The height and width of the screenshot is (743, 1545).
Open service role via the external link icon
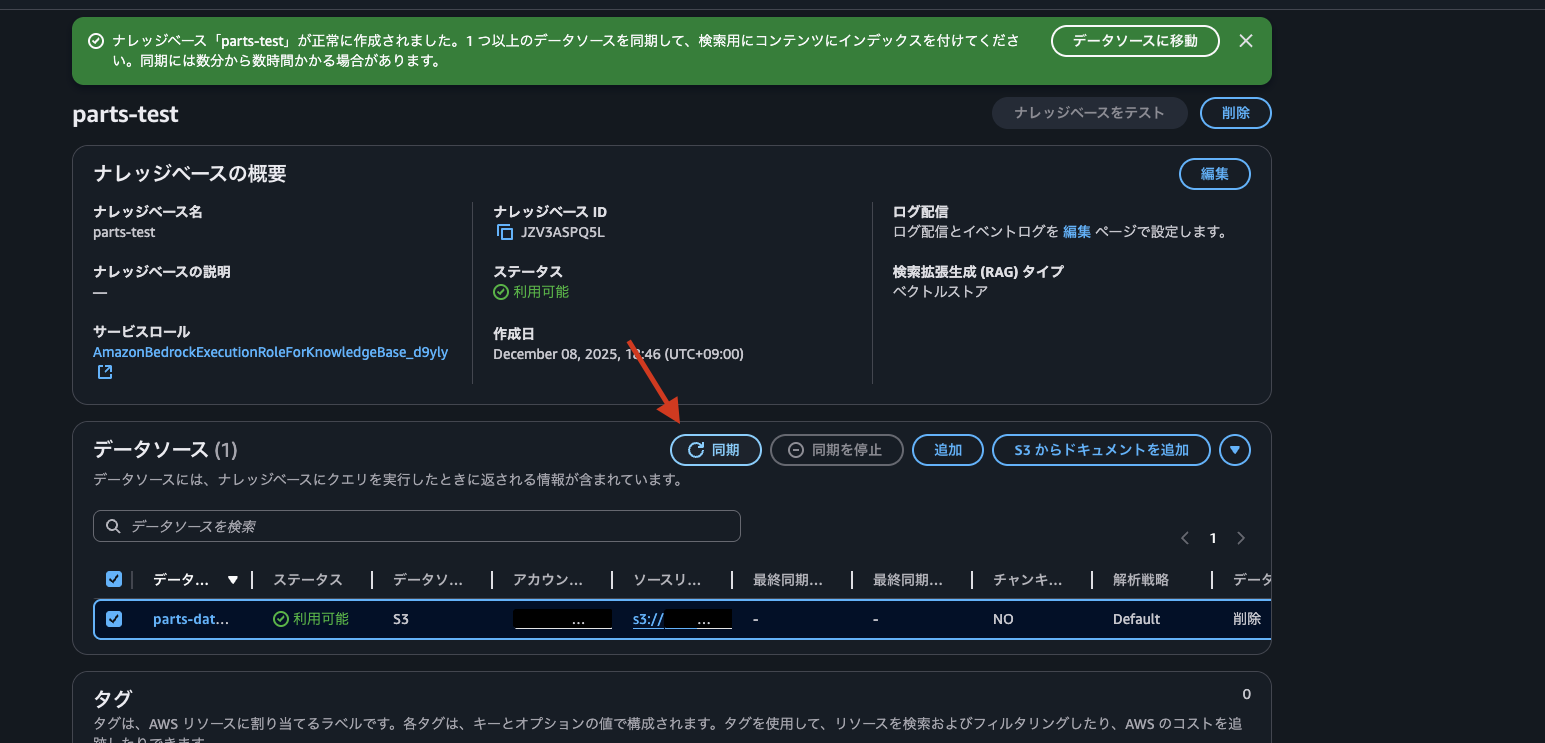coord(104,371)
